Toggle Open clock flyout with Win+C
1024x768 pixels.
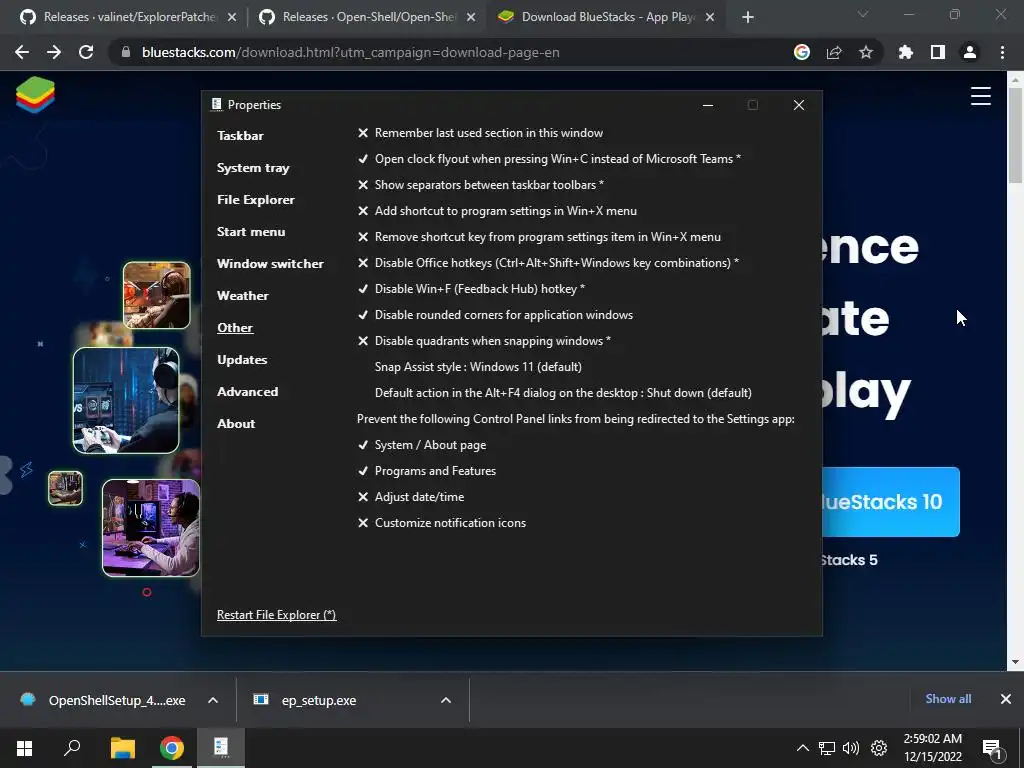[549, 159]
